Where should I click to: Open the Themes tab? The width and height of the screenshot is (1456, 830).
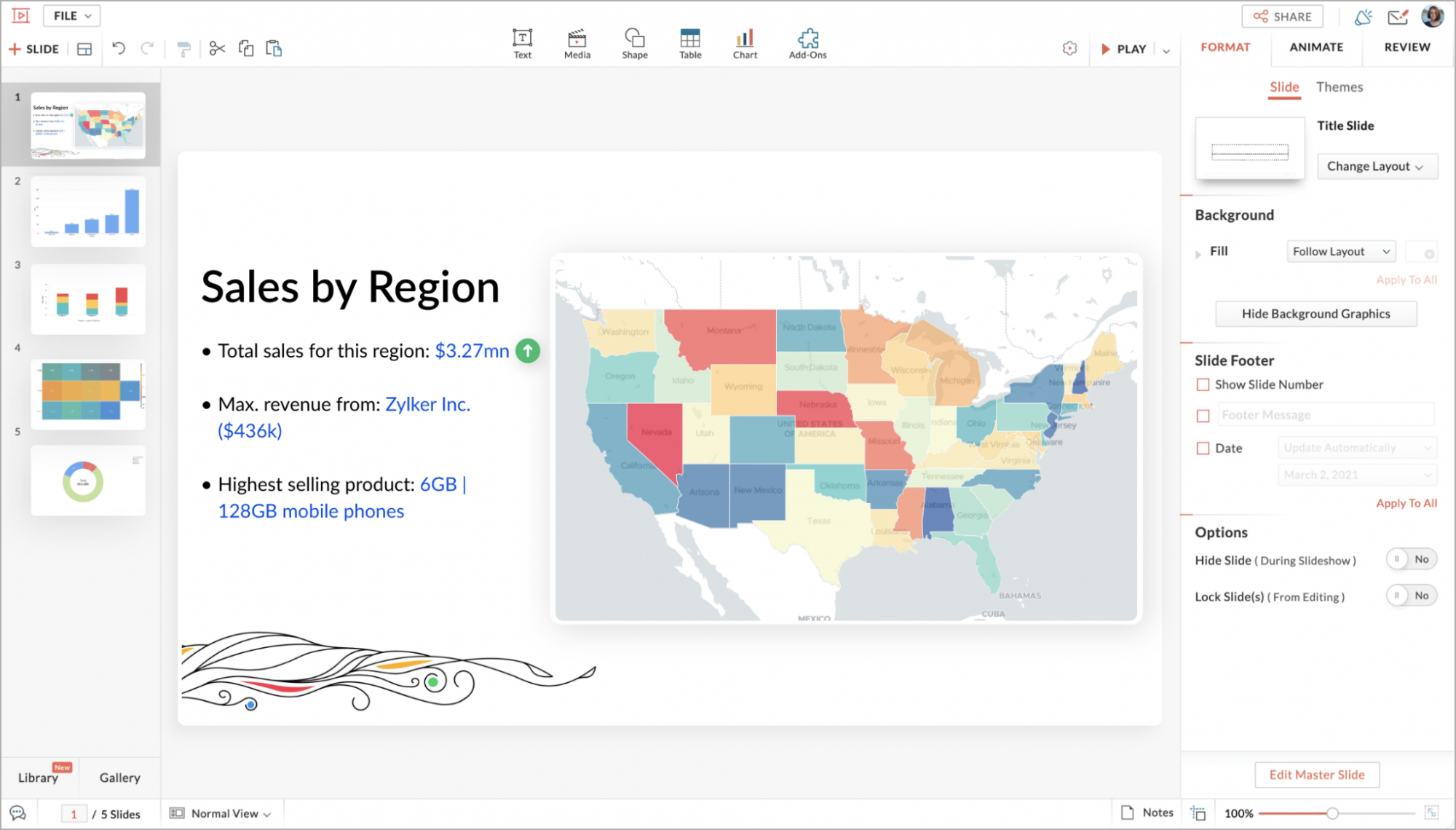coord(1339,87)
